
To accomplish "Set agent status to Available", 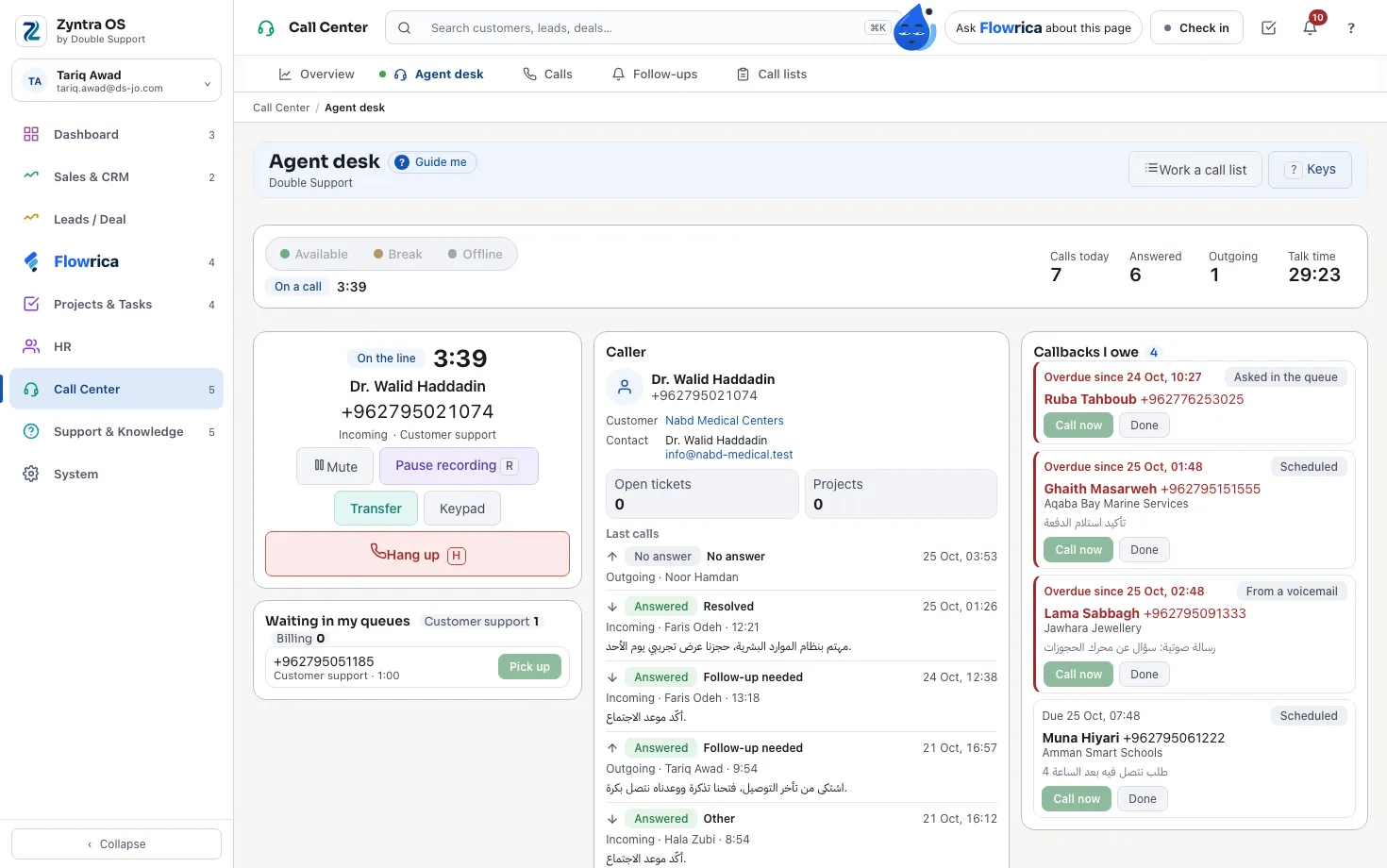I will pyautogui.click(x=314, y=255).
